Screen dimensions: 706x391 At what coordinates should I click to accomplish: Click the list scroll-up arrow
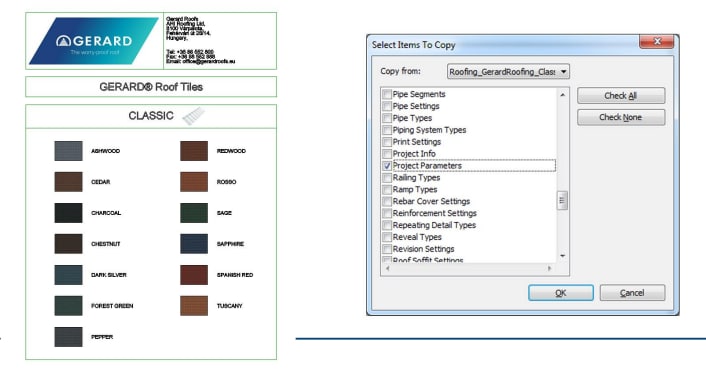pos(562,95)
